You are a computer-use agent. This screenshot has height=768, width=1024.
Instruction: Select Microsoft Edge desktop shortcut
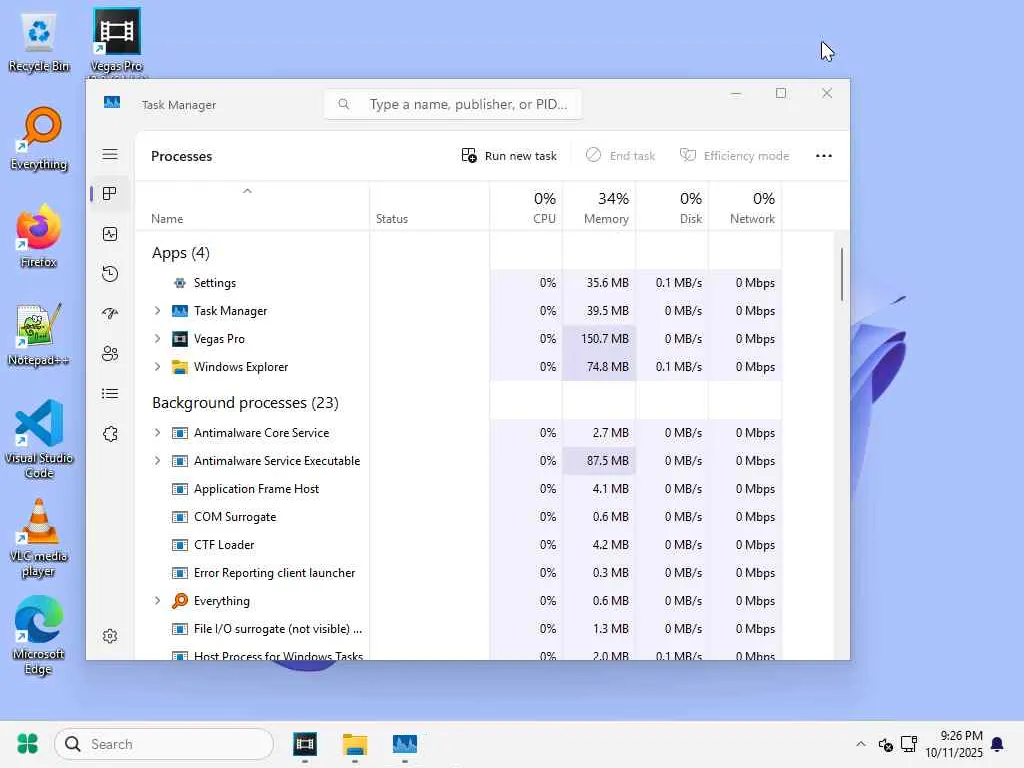(x=39, y=635)
